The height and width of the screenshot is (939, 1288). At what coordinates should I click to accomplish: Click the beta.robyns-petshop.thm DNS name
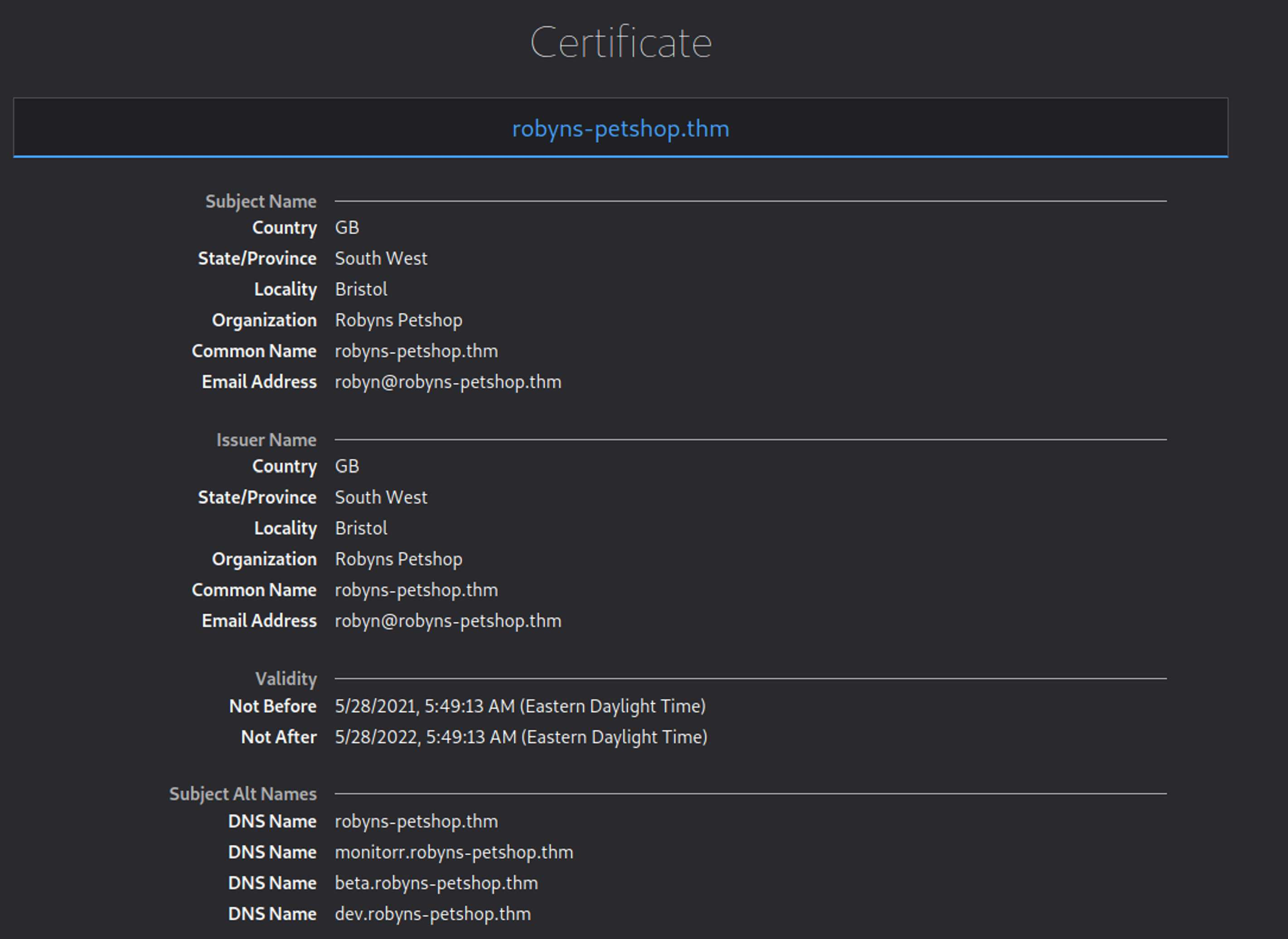tap(436, 883)
